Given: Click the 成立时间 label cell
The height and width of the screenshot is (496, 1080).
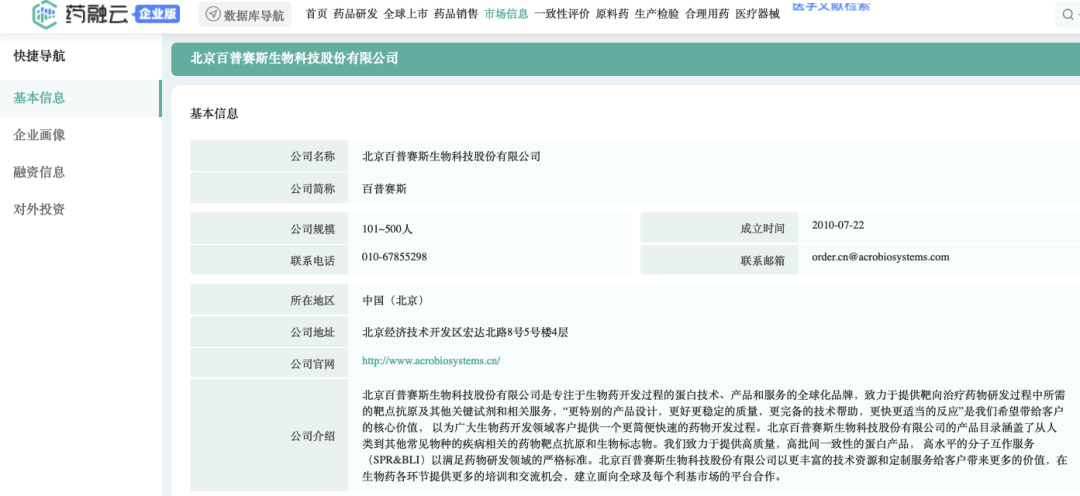Looking at the screenshot, I should (719, 228).
